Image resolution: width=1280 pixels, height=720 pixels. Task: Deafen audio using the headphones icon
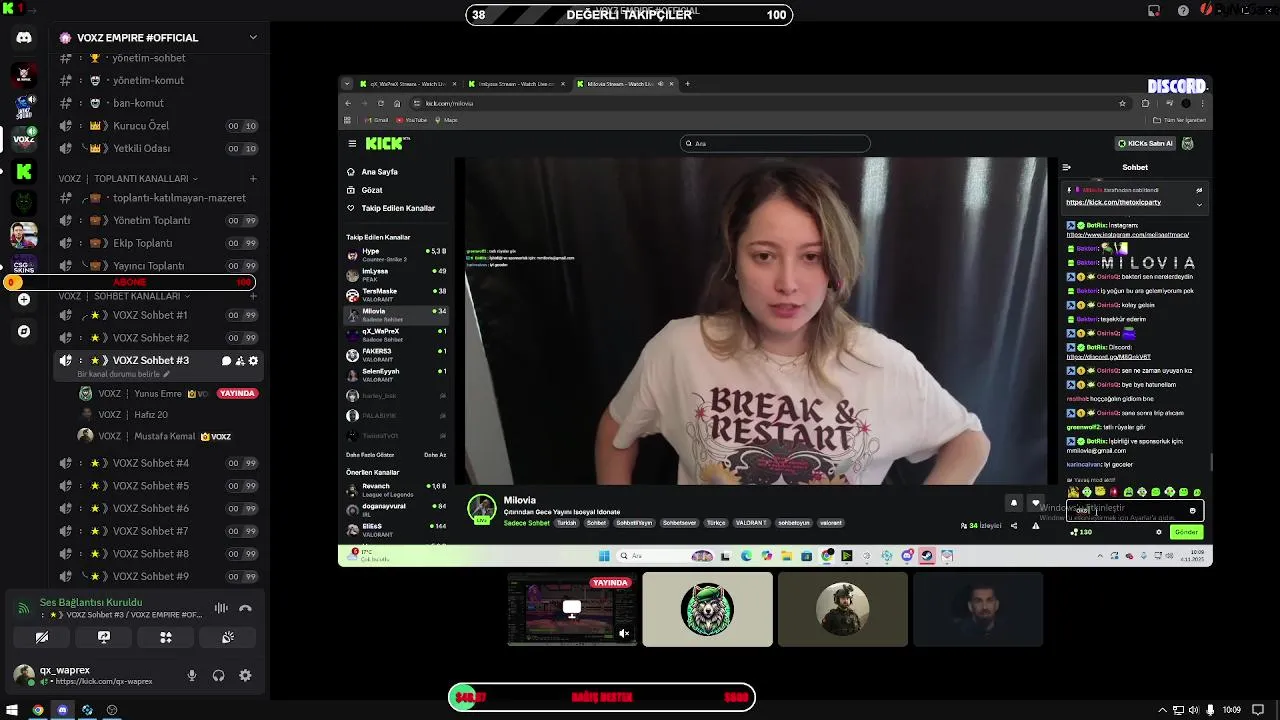[218, 676]
